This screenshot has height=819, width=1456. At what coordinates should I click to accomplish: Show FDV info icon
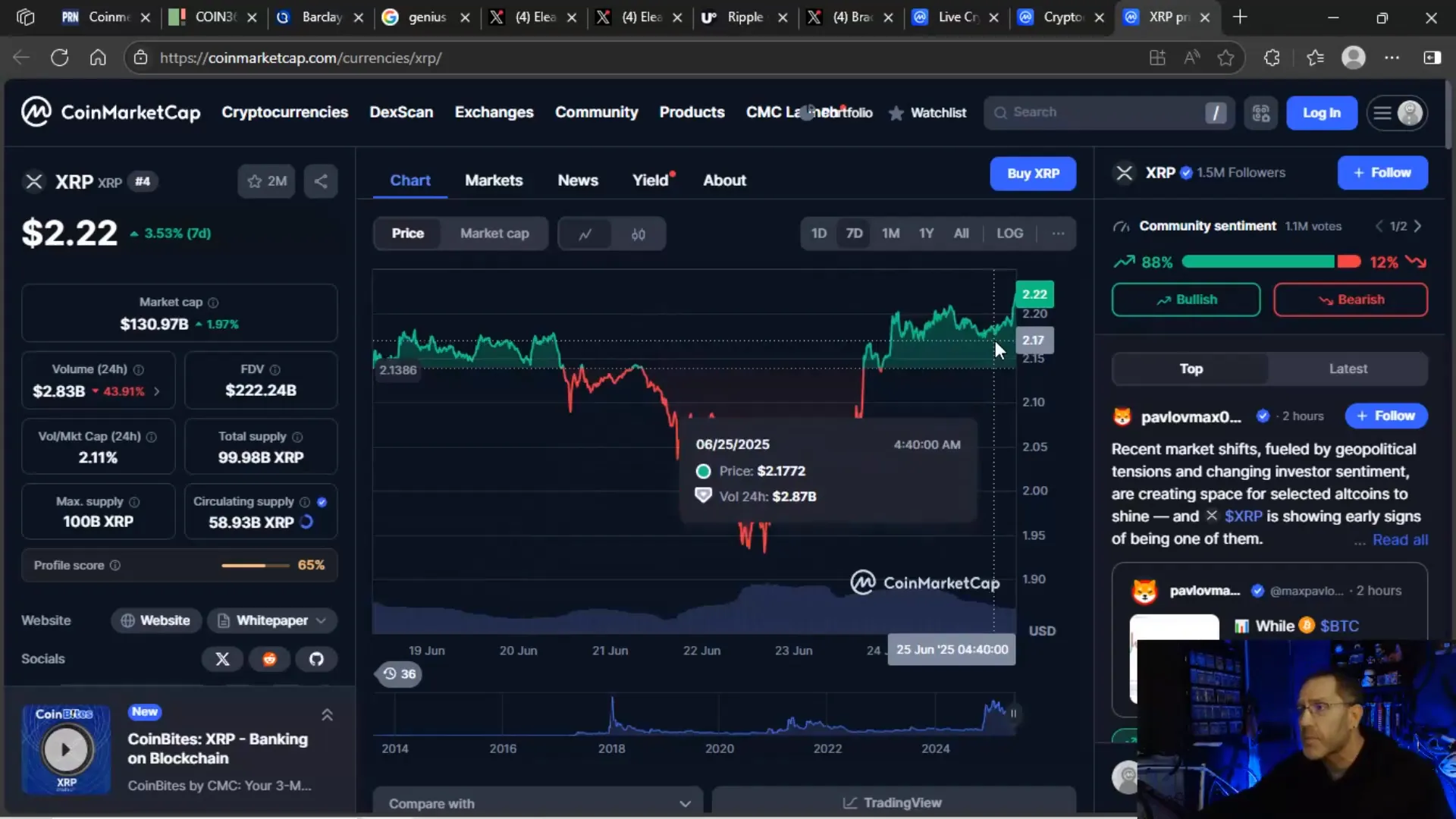275,370
